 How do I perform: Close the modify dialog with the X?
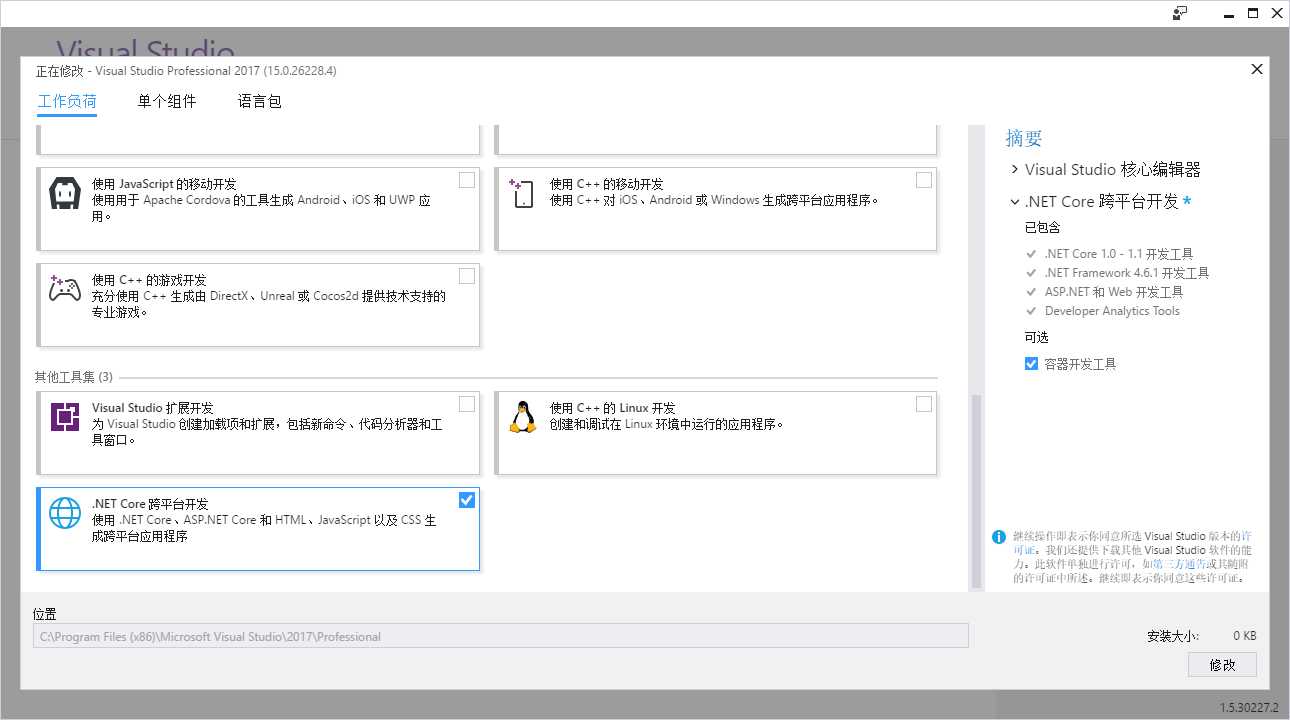pos(1257,69)
